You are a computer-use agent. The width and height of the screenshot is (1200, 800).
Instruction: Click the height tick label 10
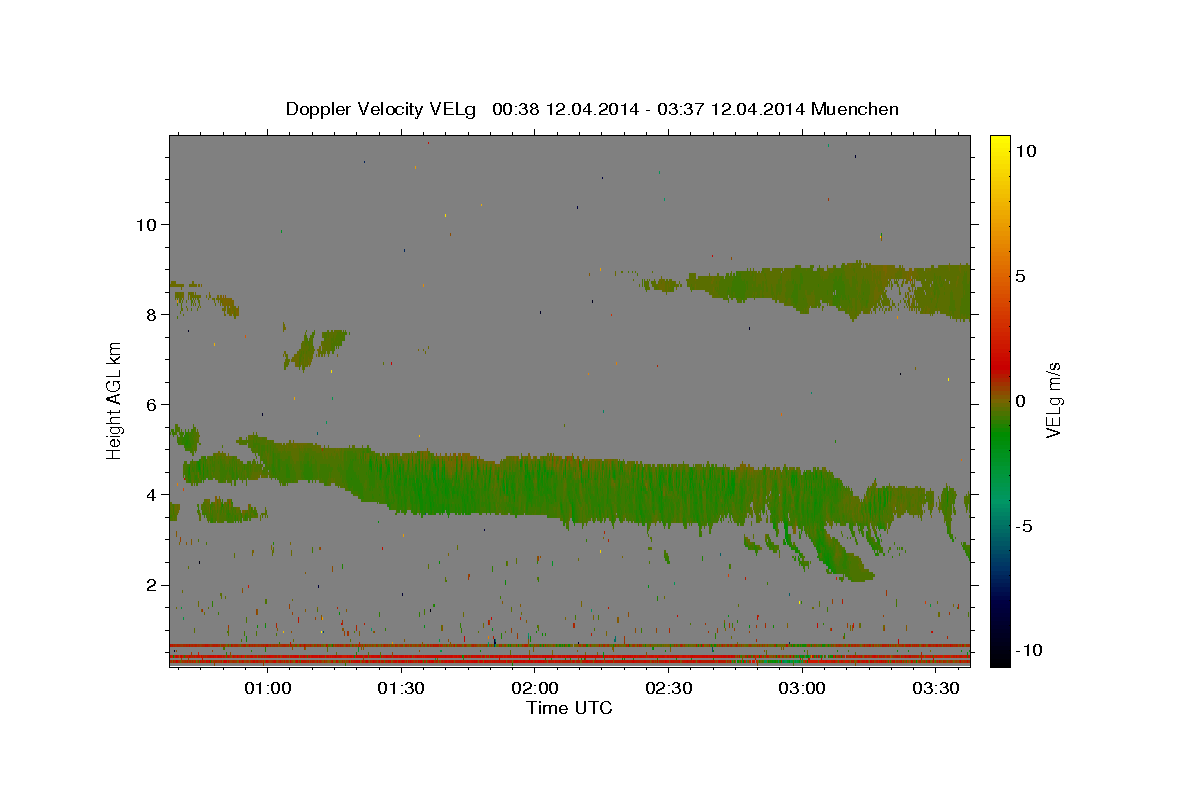tap(146, 224)
